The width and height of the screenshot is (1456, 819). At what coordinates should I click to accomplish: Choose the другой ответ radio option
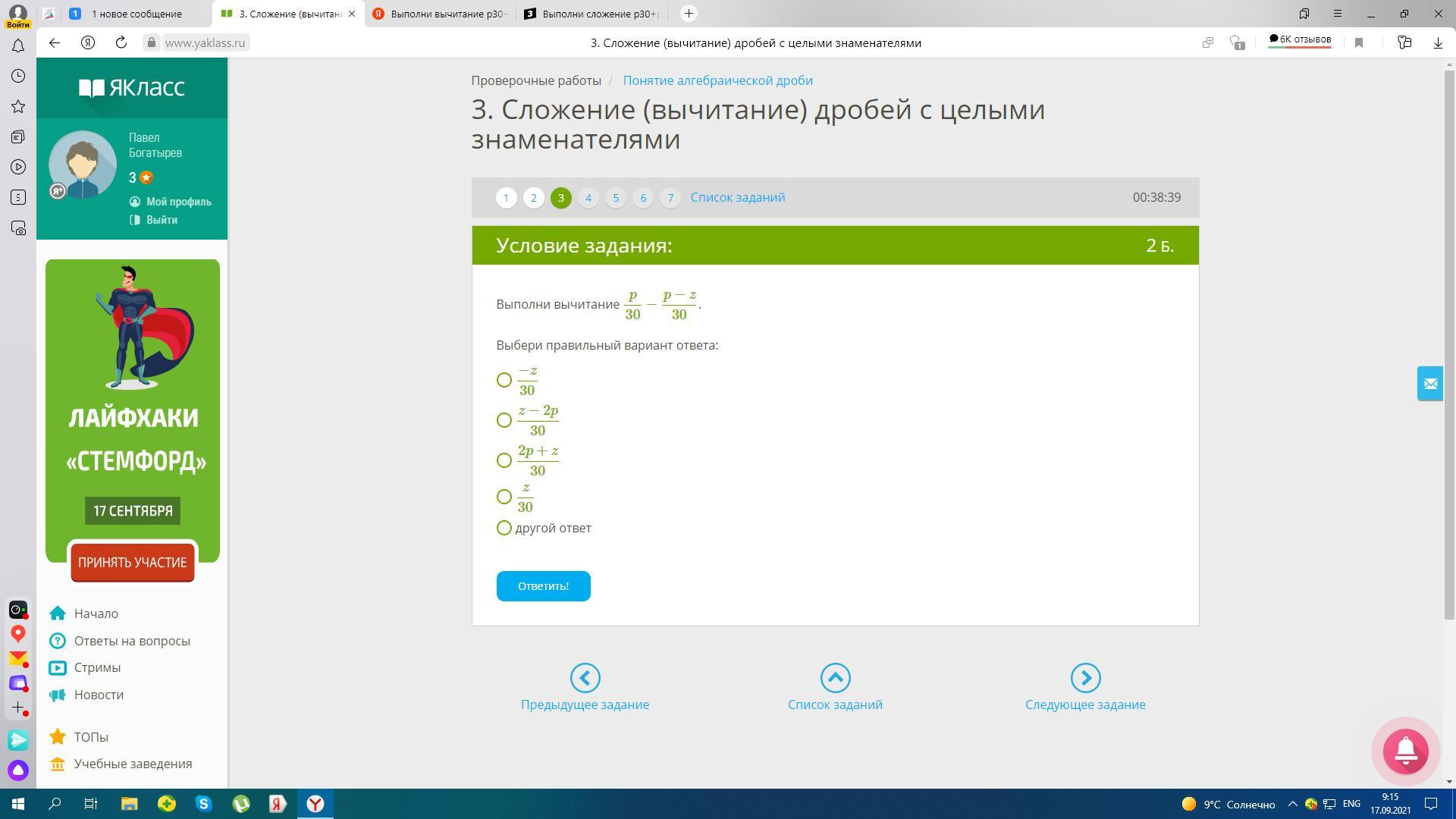pyautogui.click(x=504, y=528)
